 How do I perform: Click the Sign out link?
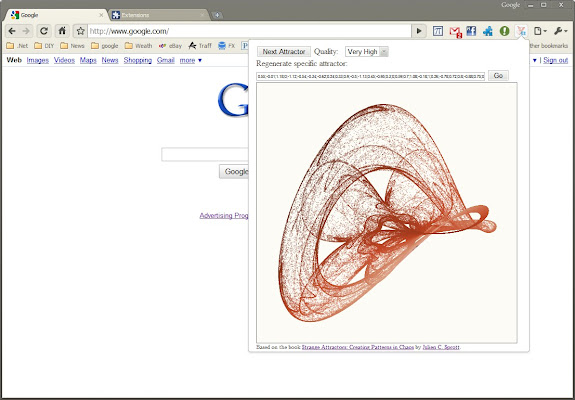pos(556,60)
